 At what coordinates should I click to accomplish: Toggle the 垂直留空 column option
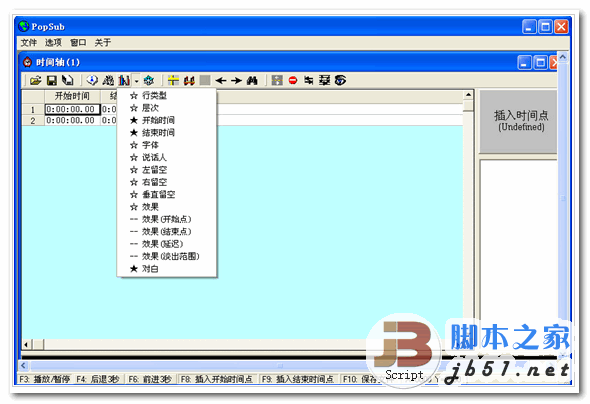coord(167,195)
